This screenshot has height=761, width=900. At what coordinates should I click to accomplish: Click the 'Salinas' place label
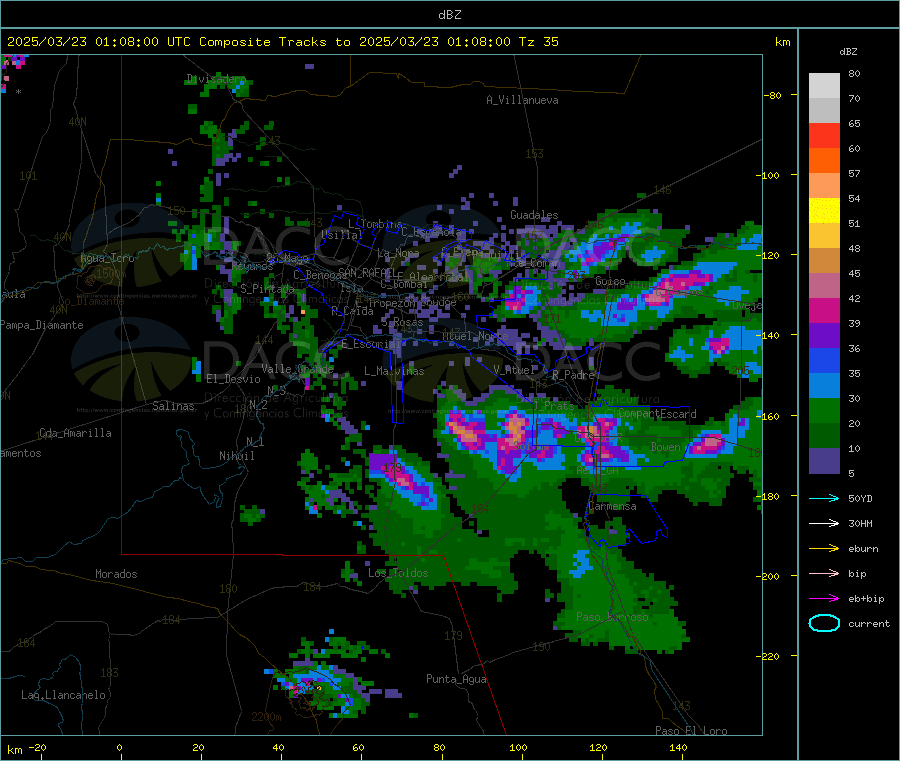[x=173, y=406]
